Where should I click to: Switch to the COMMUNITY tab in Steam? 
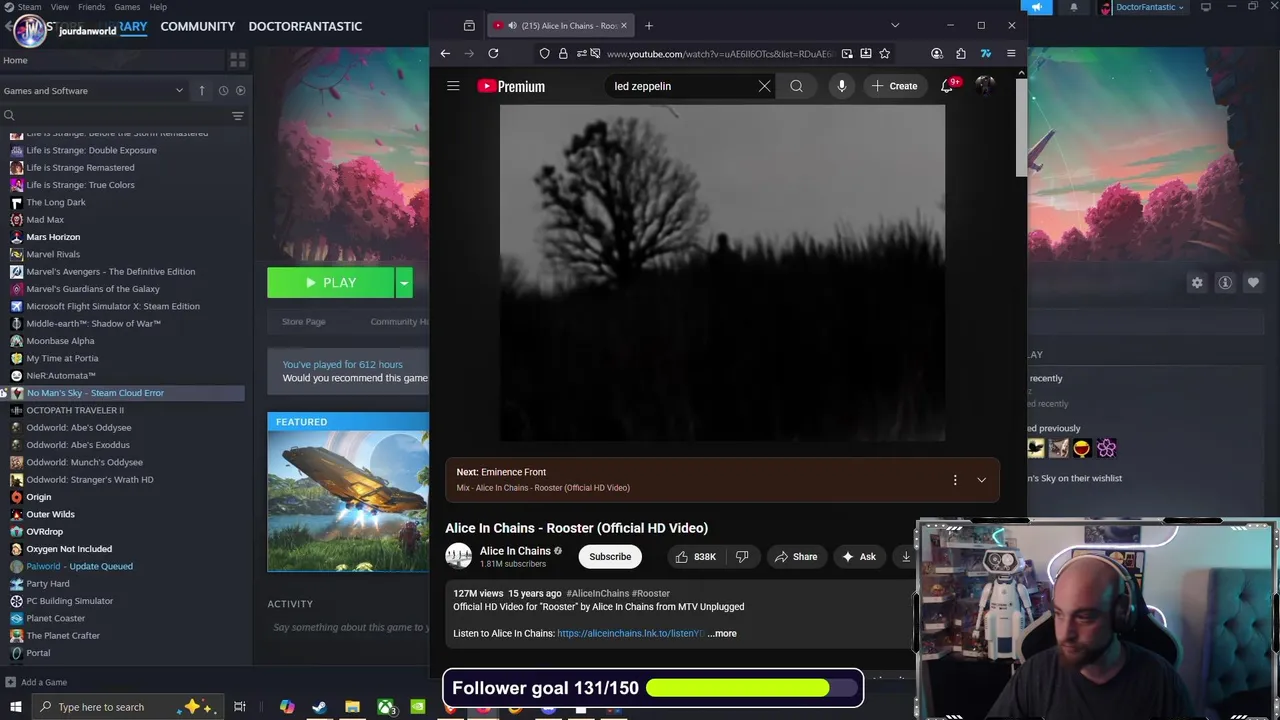pyautogui.click(x=197, y=26)
